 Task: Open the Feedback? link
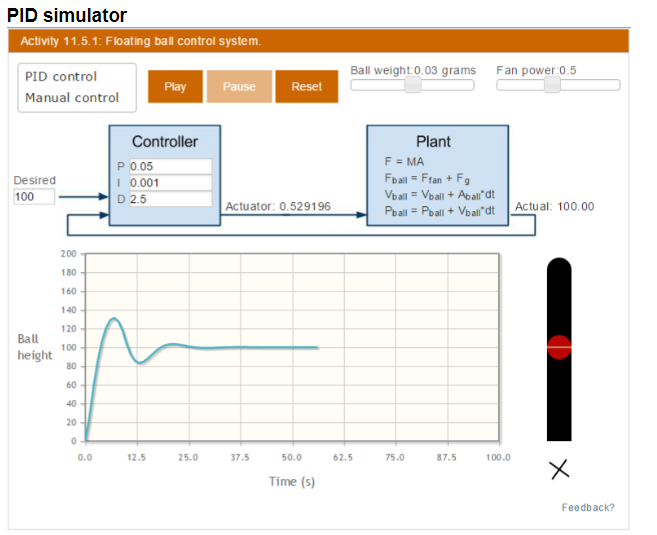point(588,508)
